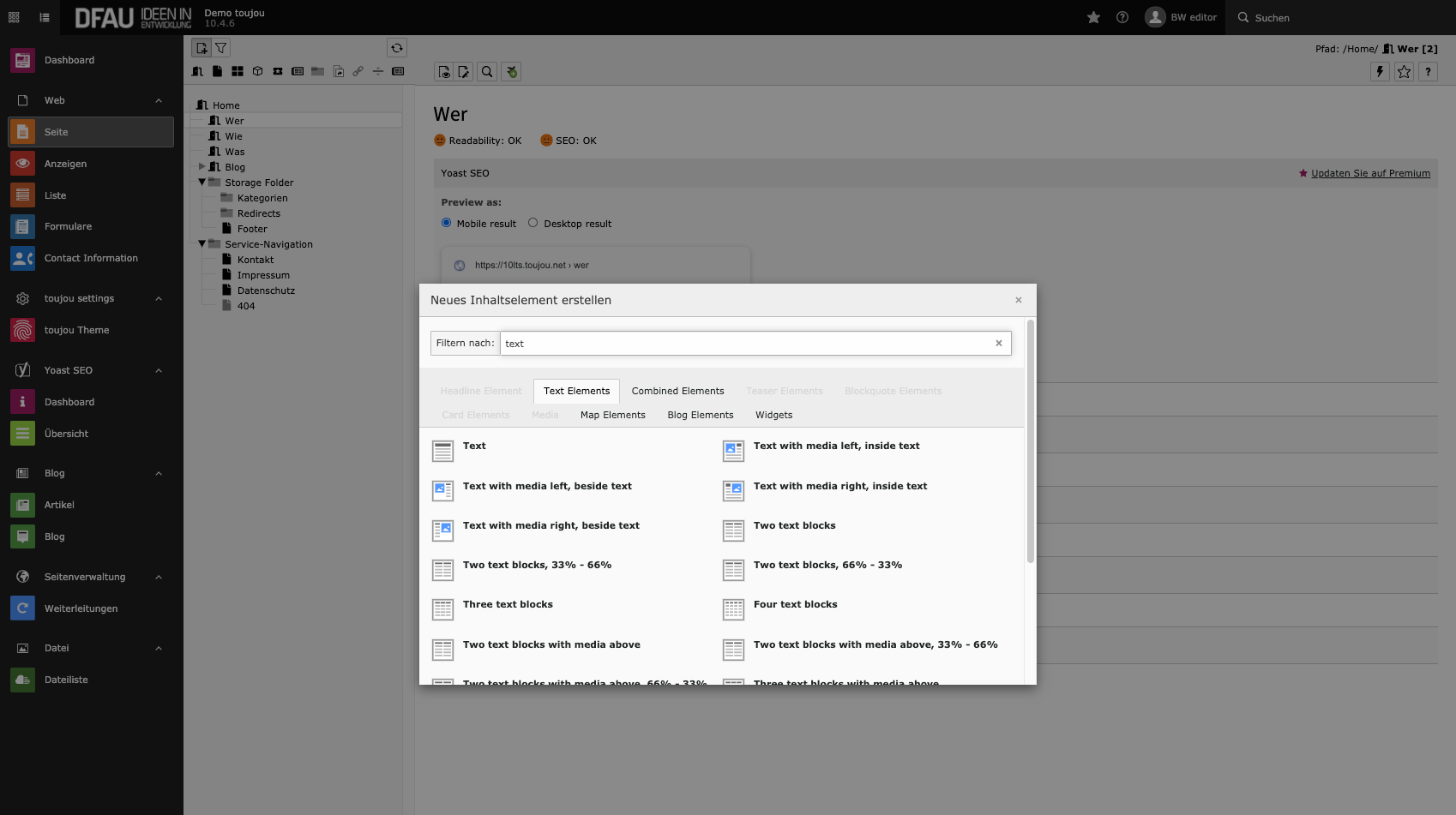Select the Desktop result radio button
Screen dimensions: 1456x815
[532, 223]
